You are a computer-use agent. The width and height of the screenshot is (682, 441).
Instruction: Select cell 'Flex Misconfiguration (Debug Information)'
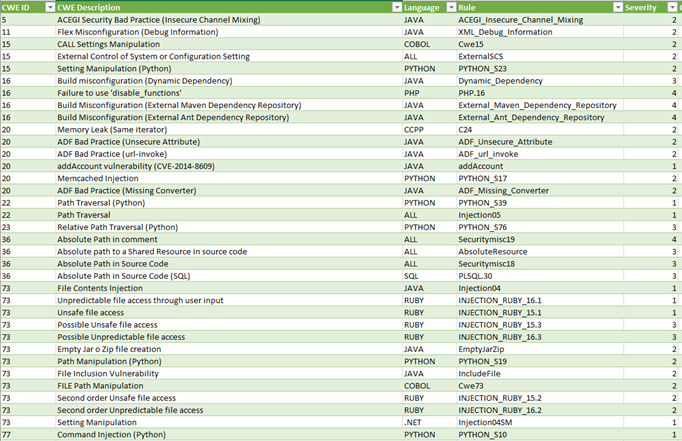click(x=229, y=32)
